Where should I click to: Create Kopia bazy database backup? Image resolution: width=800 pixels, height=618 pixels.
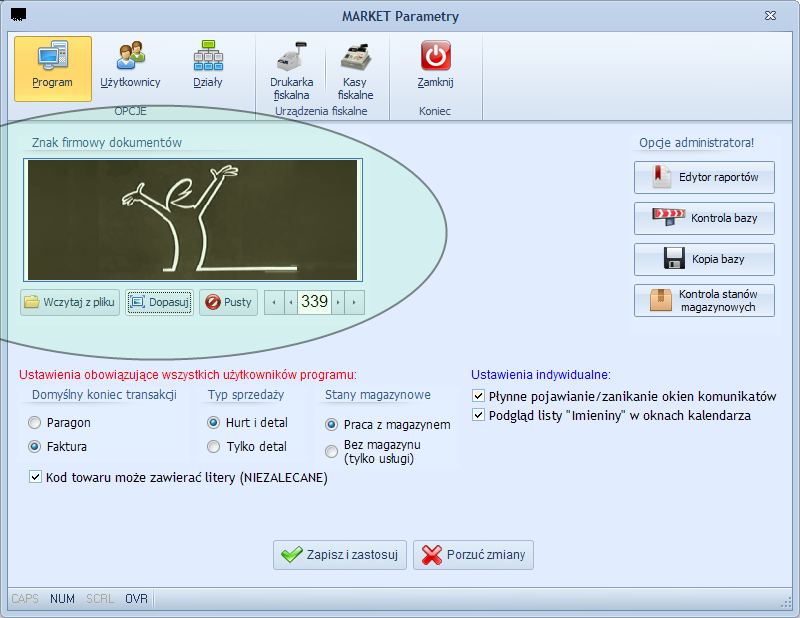click(x=704, y=259)
